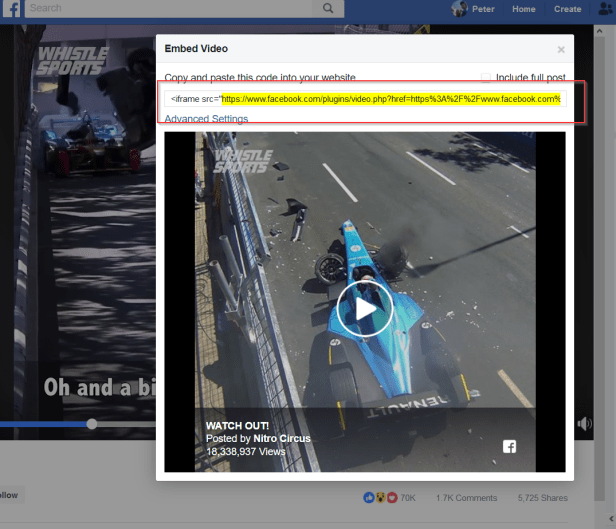Mute the video with speaker icon
The height and width of the screenshot is (529, 616).
click(x=585, y=424)
